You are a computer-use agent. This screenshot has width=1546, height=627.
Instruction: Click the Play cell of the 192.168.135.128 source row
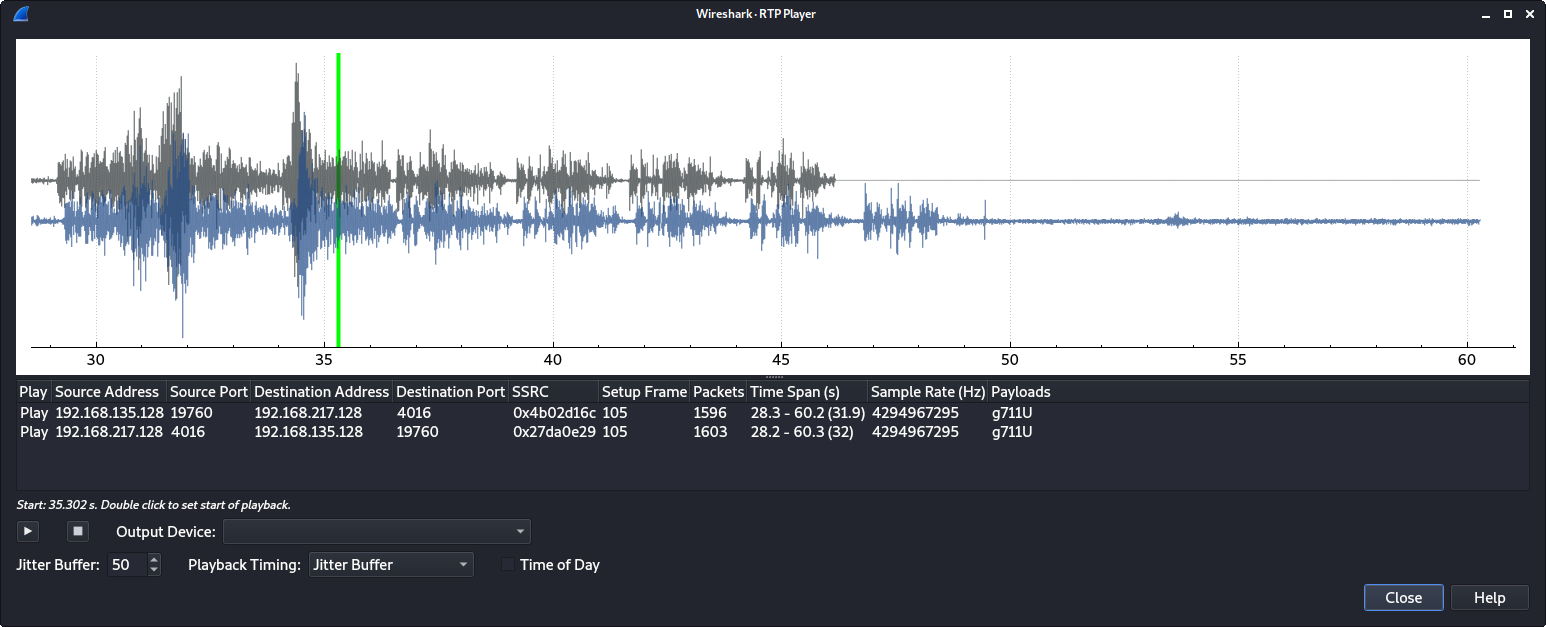[x=34, y=412]
